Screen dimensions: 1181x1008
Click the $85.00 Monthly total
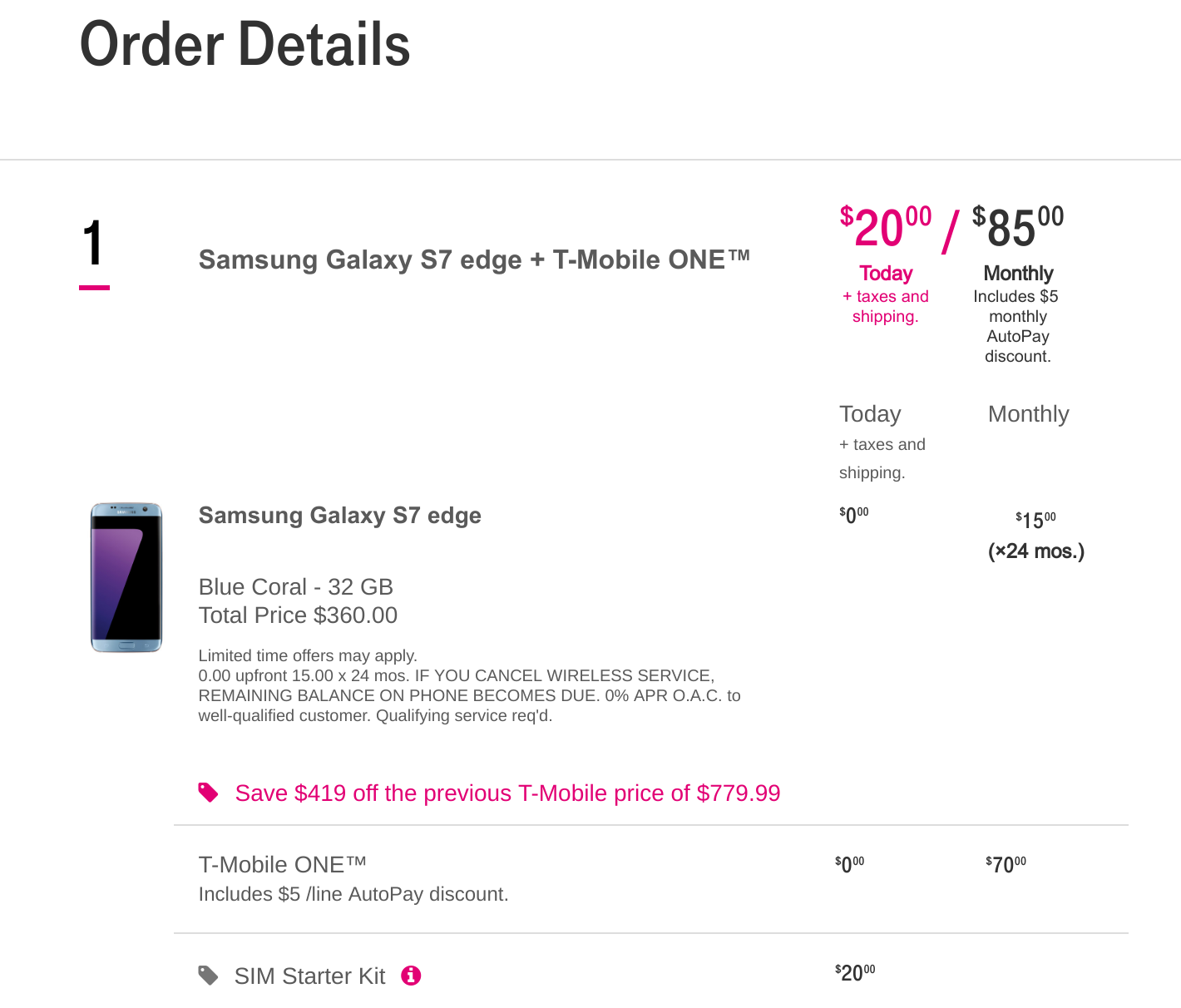(1018, 228)
